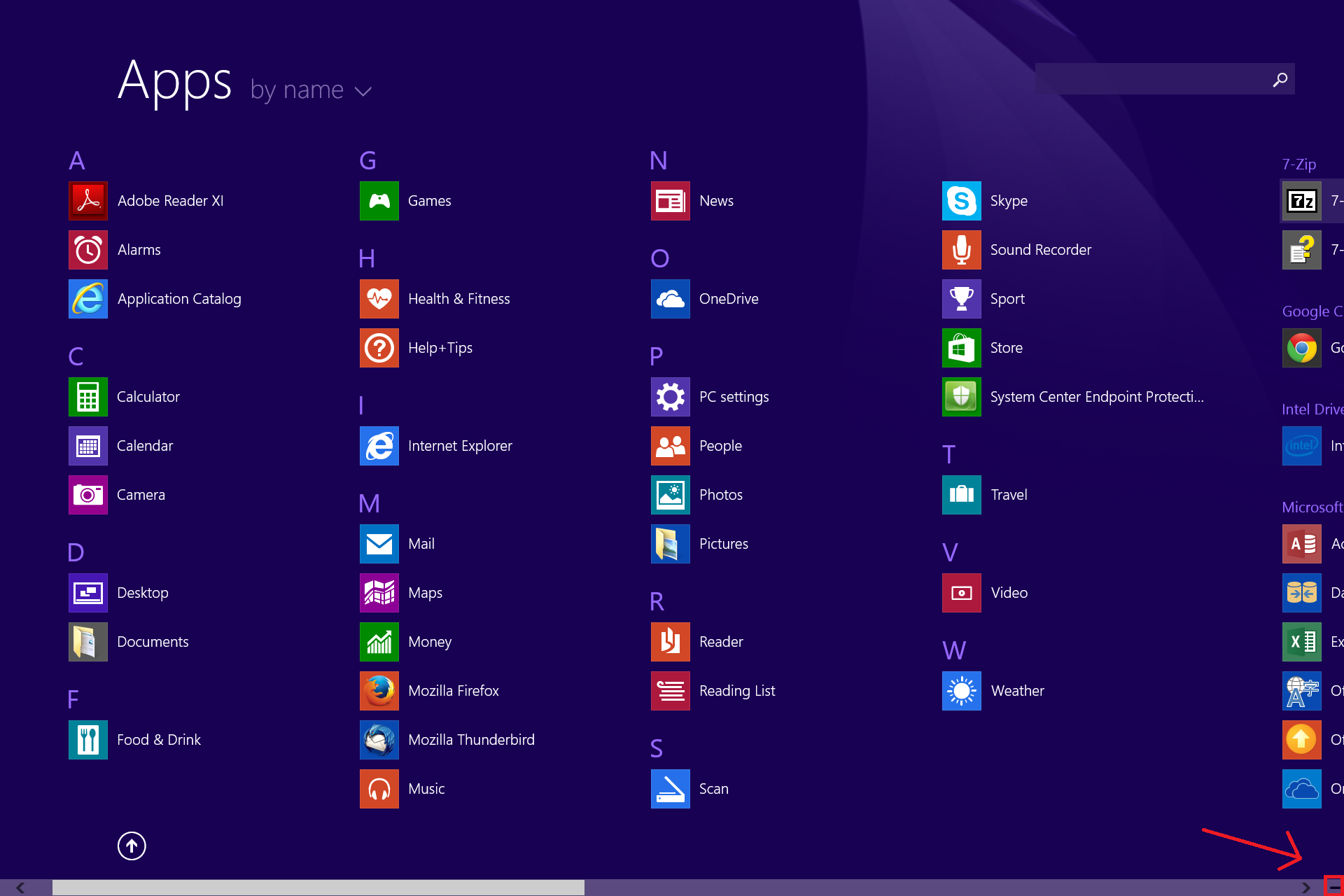Launch the People app
The image size is (1344, 896).
point(671,446)
